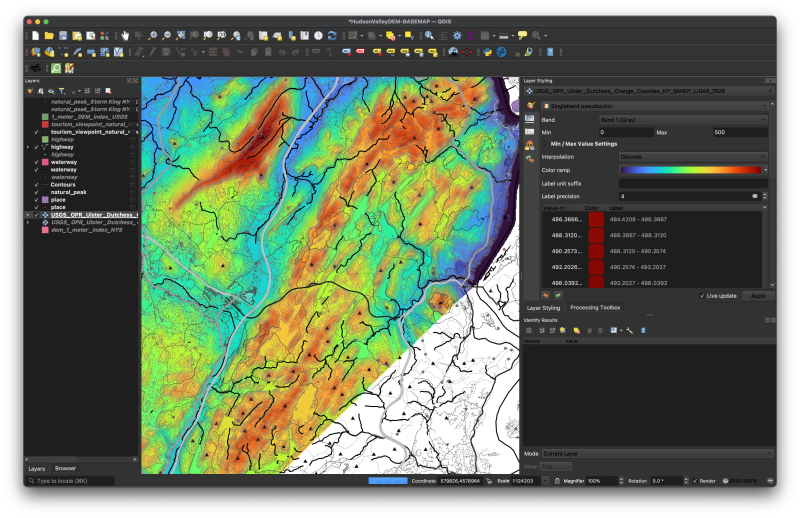Image resolution: width=800 pixels, height=518 pixels.
Task: Open the color ramp dropdown arrow
Action: (x=765, y=170)
